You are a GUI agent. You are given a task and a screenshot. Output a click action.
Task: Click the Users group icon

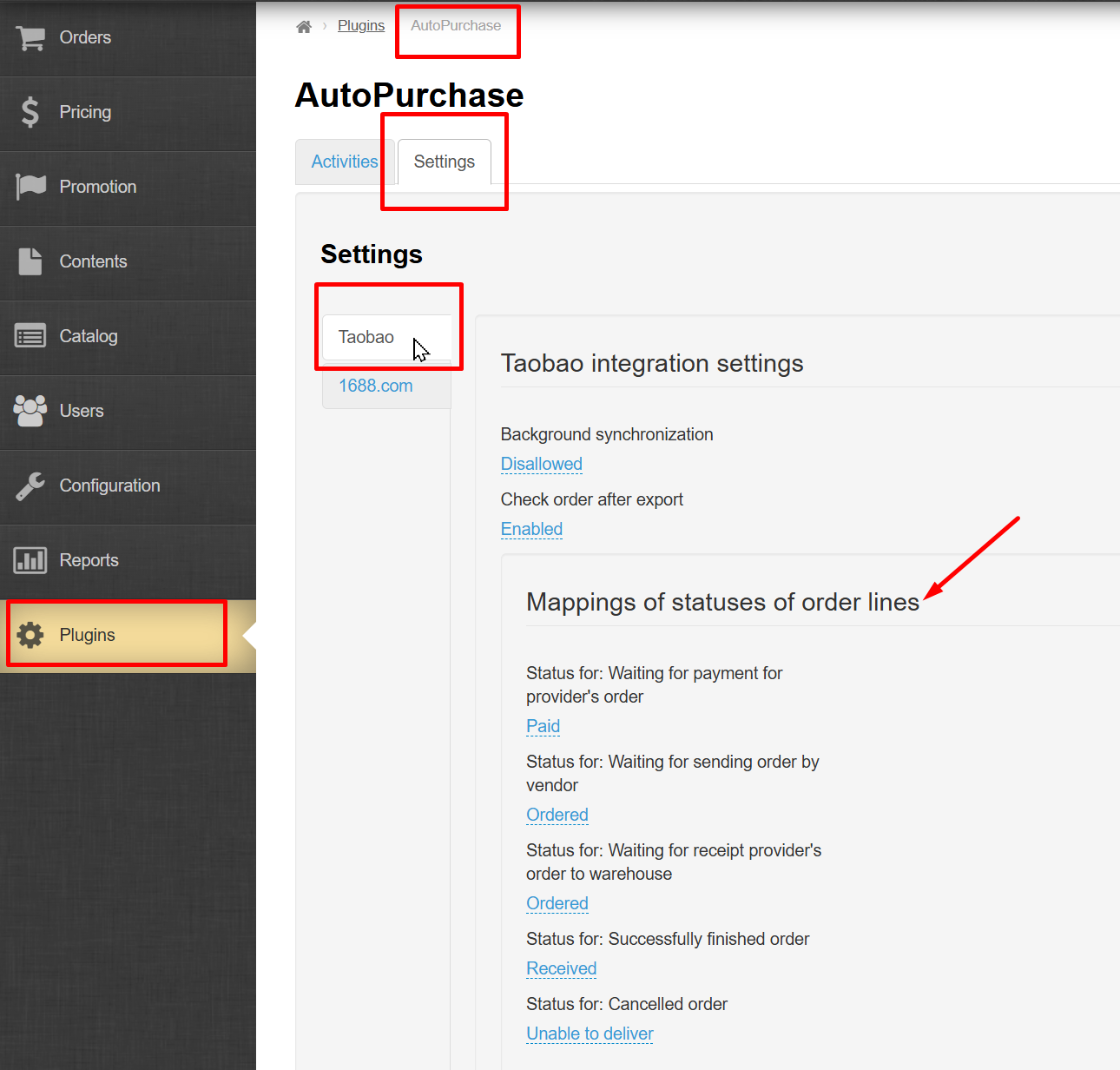click(30, 411)
